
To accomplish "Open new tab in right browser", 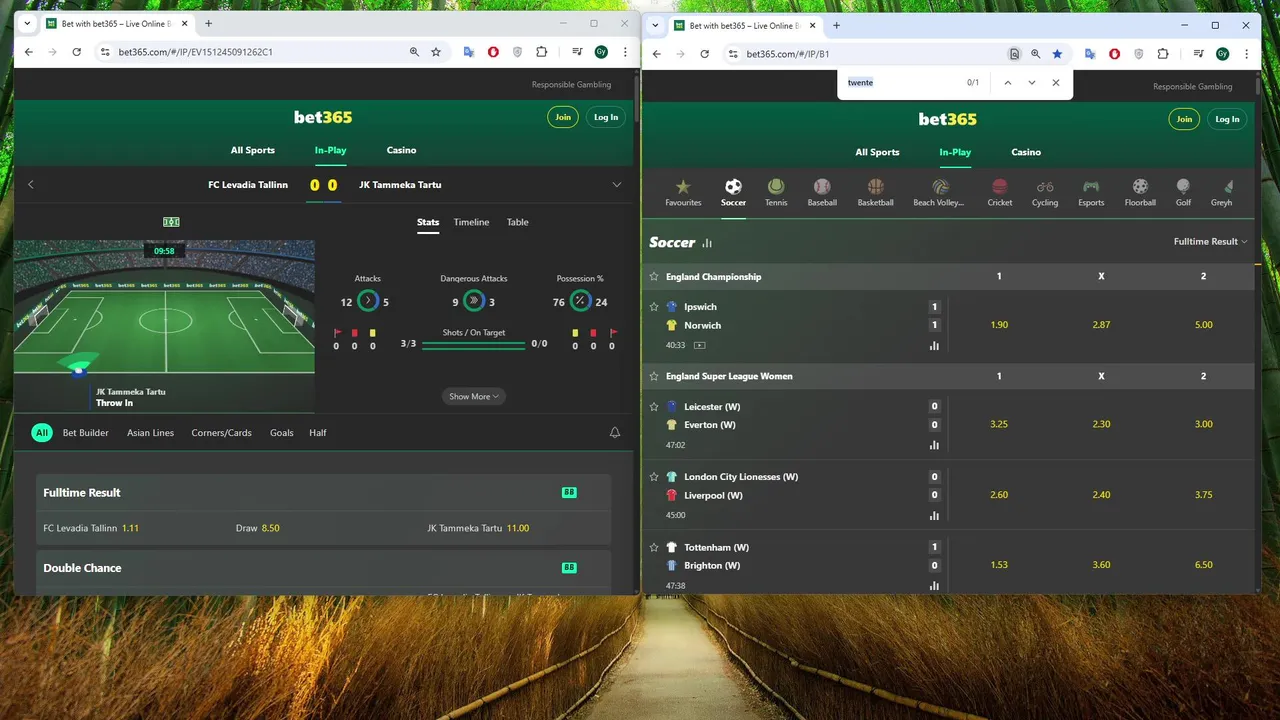I will coord(837,25).
